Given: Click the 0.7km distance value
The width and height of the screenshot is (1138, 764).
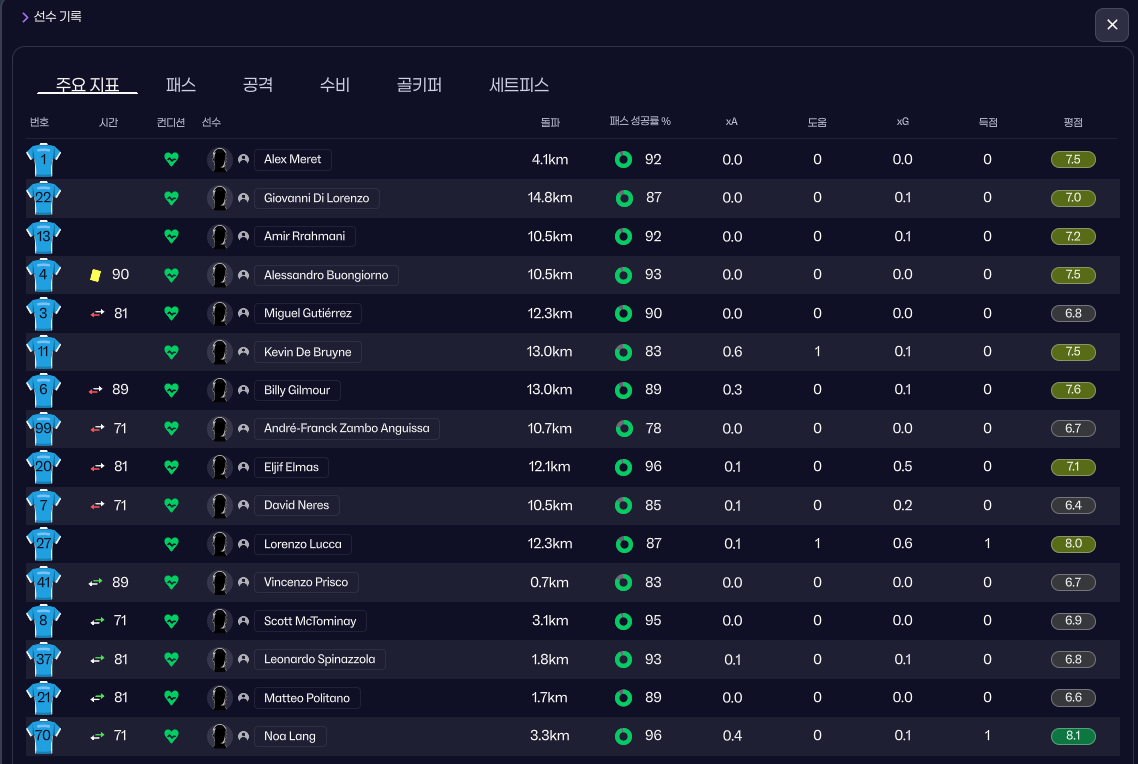Looking at the screenshot, I should pos(549,583).
